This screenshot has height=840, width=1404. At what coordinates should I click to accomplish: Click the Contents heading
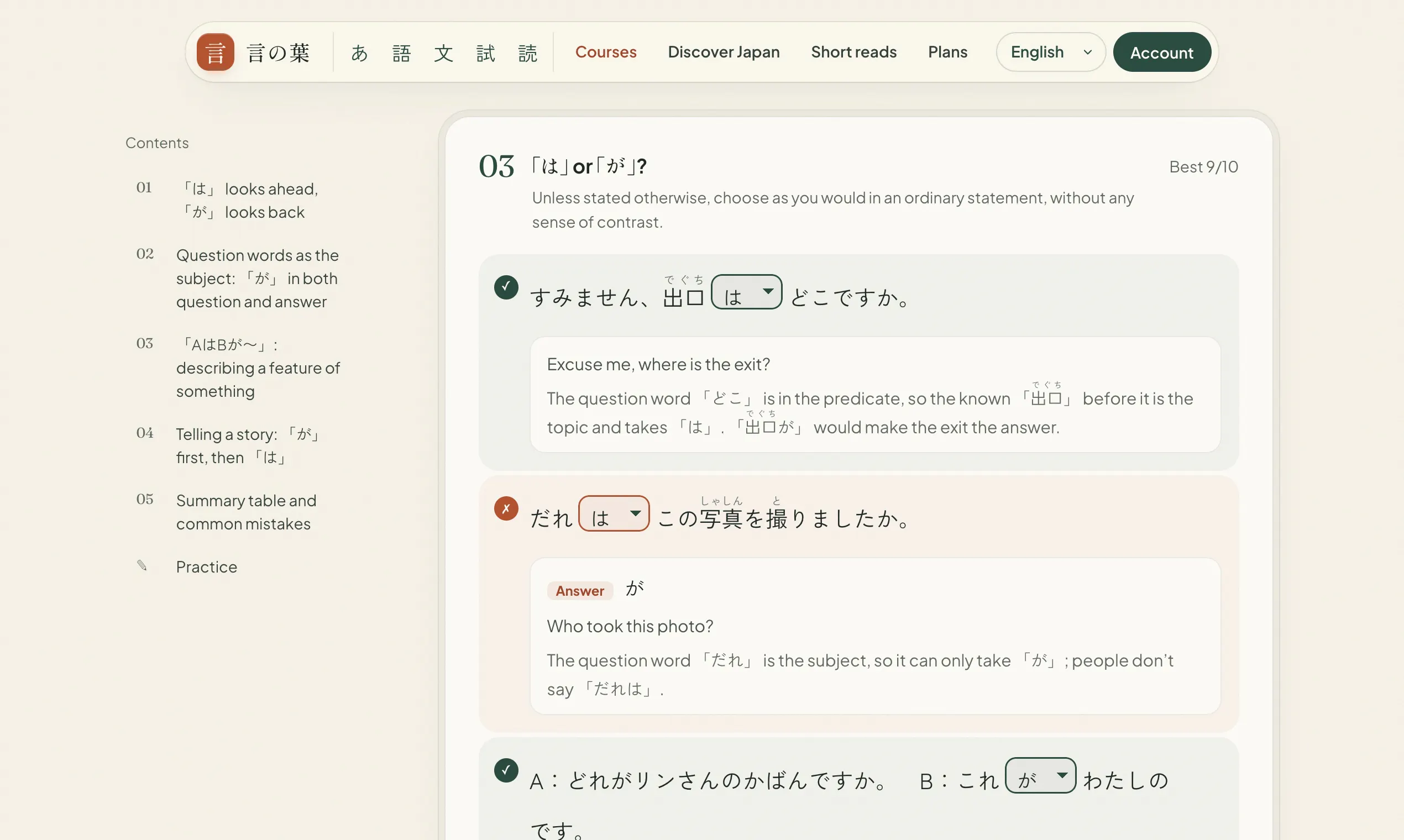pos(157,143)
